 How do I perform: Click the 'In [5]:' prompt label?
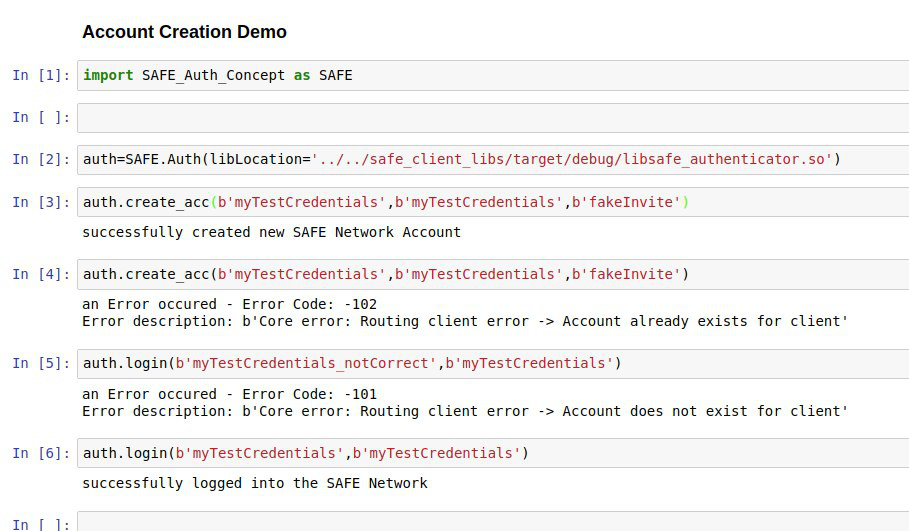point(41,363)
